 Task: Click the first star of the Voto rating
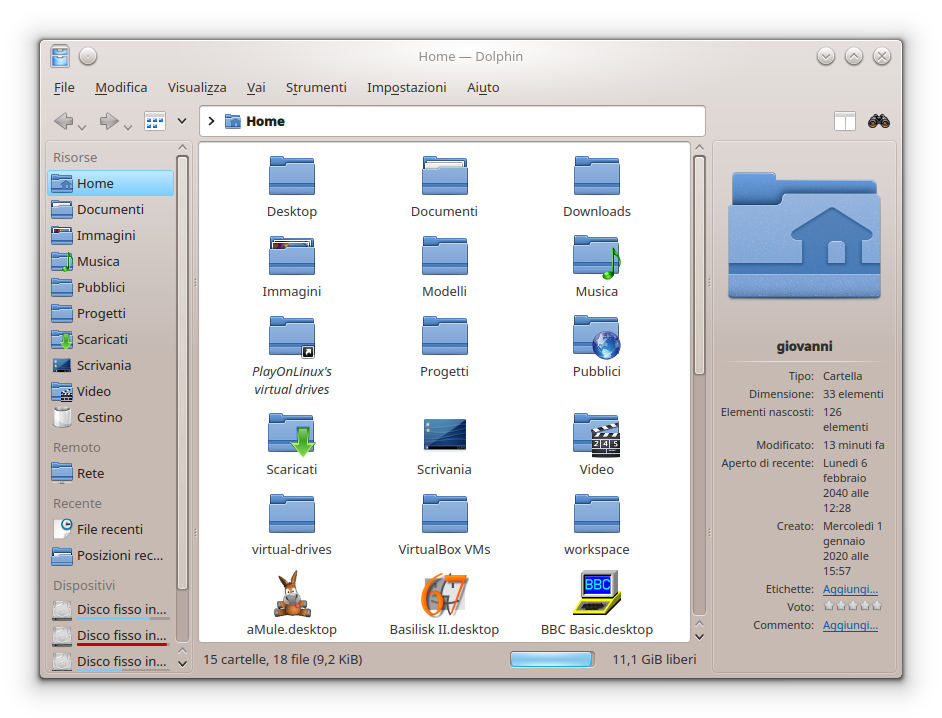(828, 606)
